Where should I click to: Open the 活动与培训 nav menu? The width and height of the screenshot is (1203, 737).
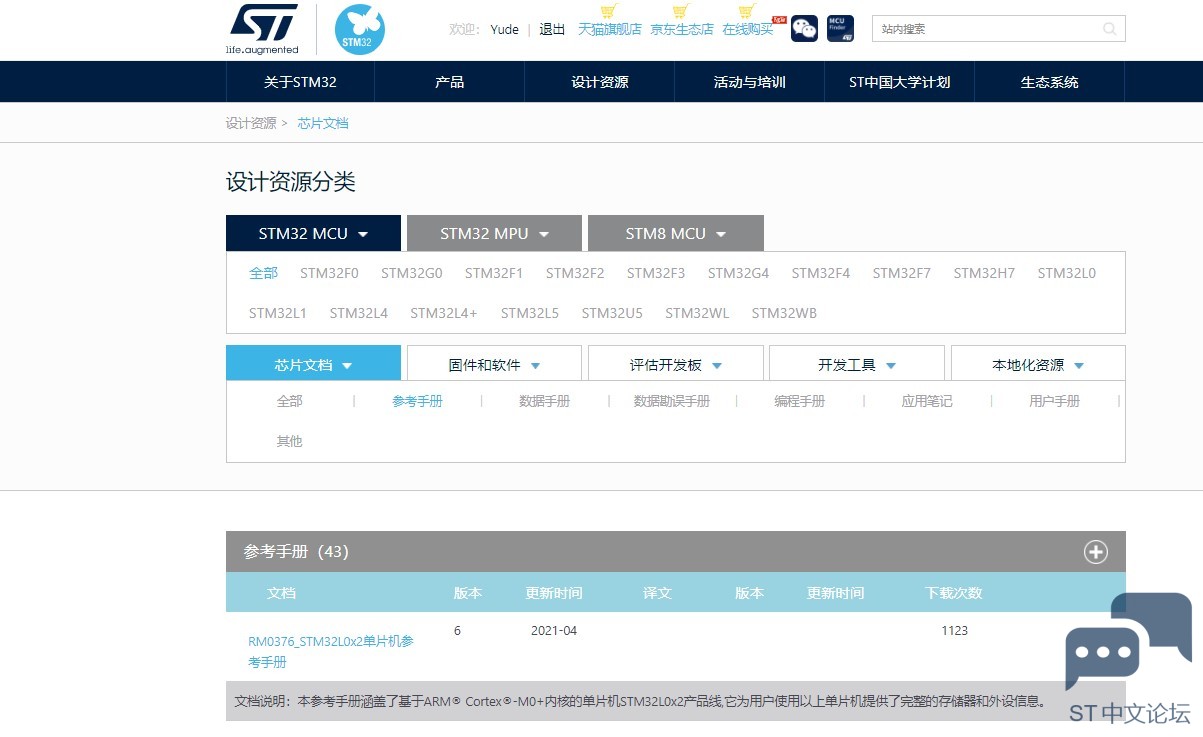(x=749, y=82)
